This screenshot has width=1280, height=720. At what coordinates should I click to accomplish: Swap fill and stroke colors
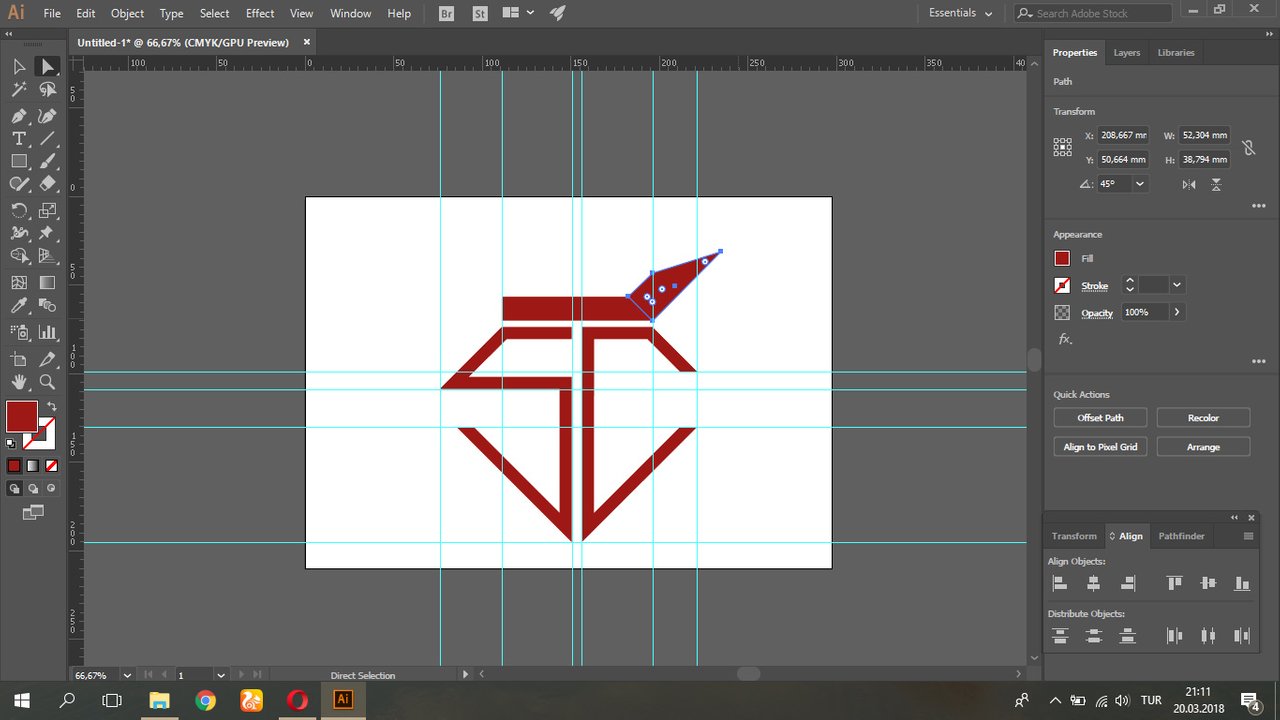coord(51,407)
